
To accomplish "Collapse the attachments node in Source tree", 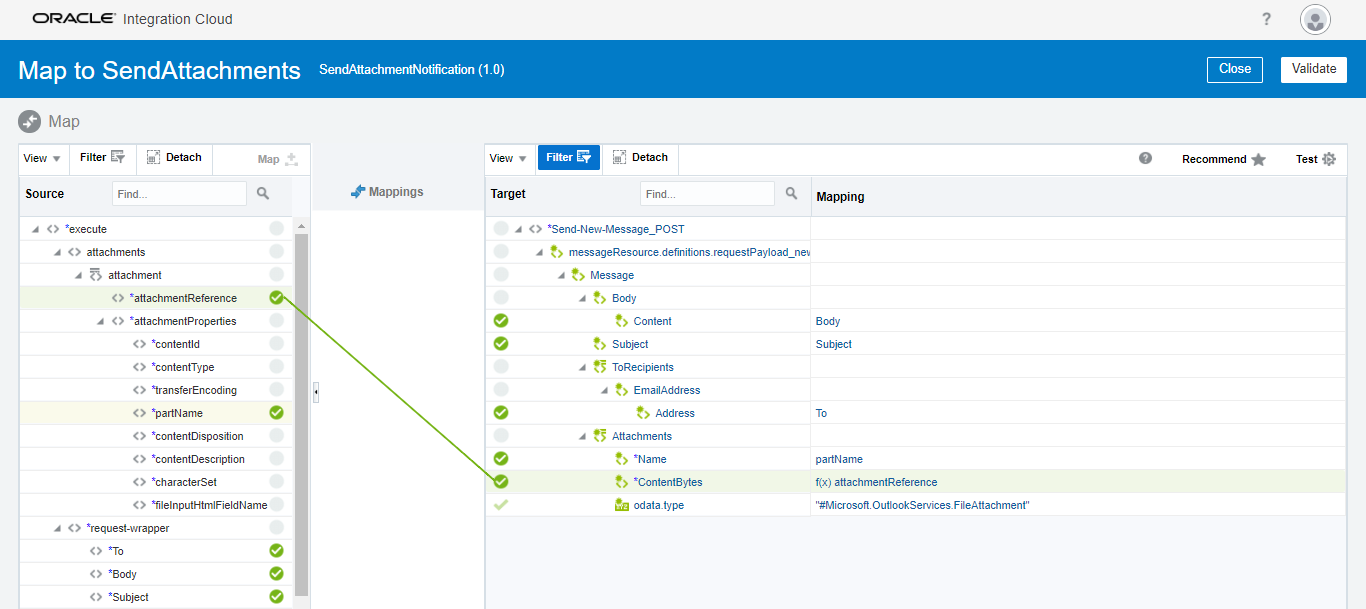I will (58, 252).
